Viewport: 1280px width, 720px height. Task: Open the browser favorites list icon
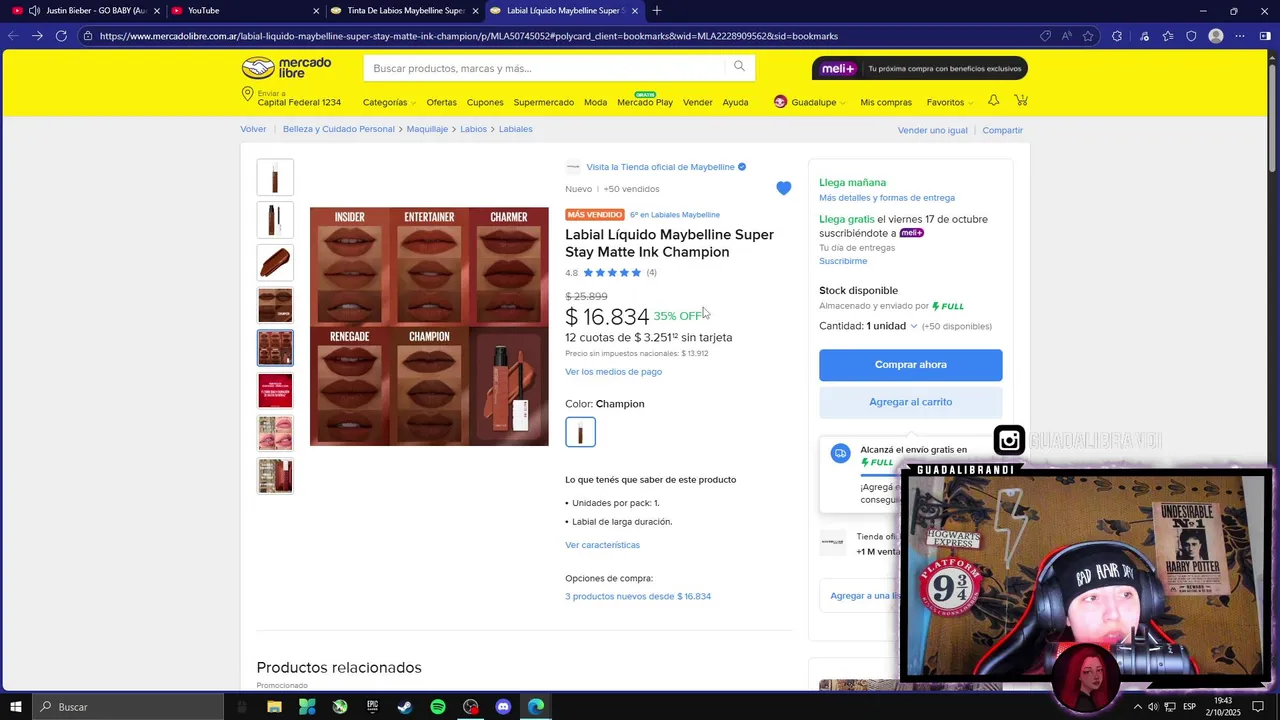1167,36
